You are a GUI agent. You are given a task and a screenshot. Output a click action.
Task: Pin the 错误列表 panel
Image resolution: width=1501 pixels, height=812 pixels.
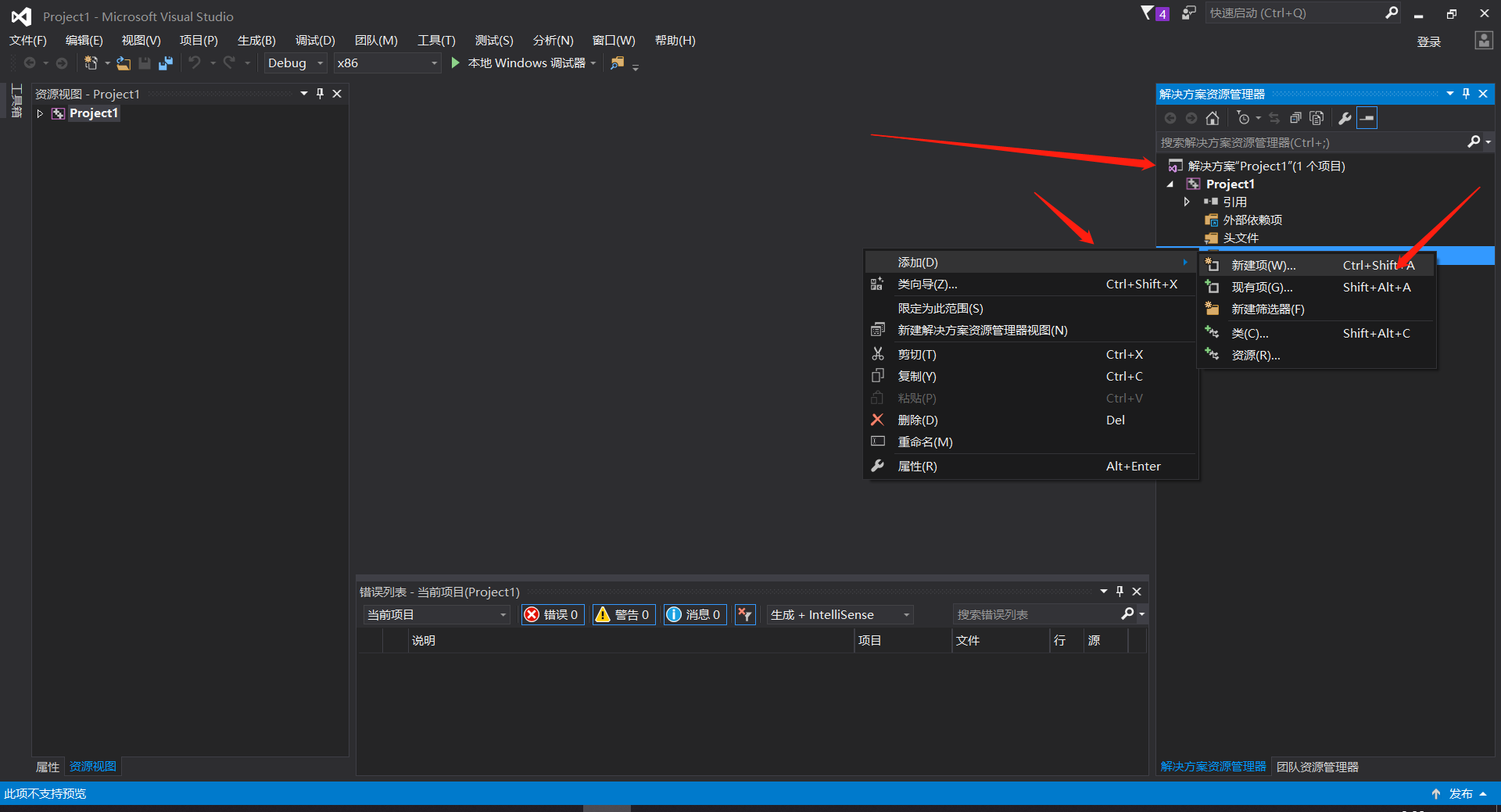tap(1119, 592)
